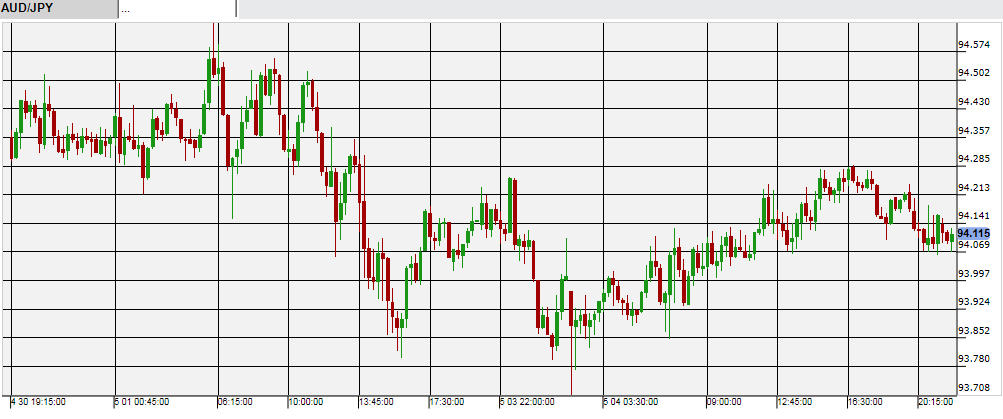Click the 16:30:00 time axis label
The image size is (1003, 419).
pyautogui.click(x=865, y=402)
